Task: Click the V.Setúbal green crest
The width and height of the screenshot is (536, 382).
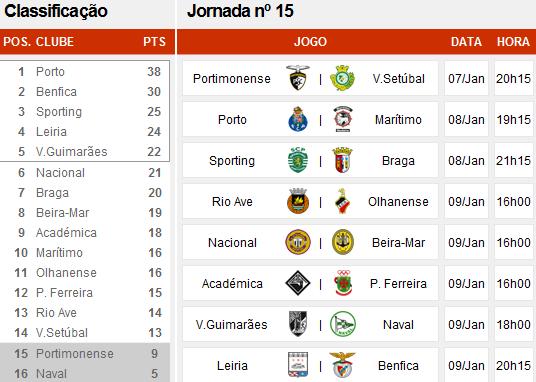Action: coord(342,78)
